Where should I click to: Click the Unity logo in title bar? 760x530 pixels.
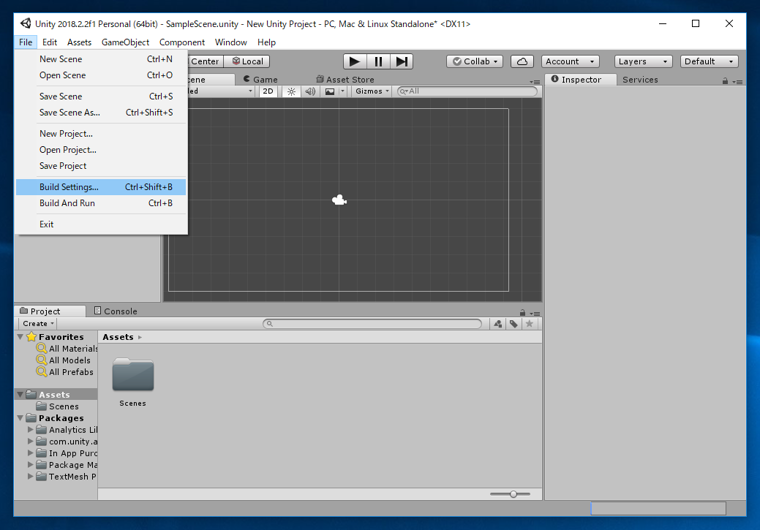tap(26, 23)
